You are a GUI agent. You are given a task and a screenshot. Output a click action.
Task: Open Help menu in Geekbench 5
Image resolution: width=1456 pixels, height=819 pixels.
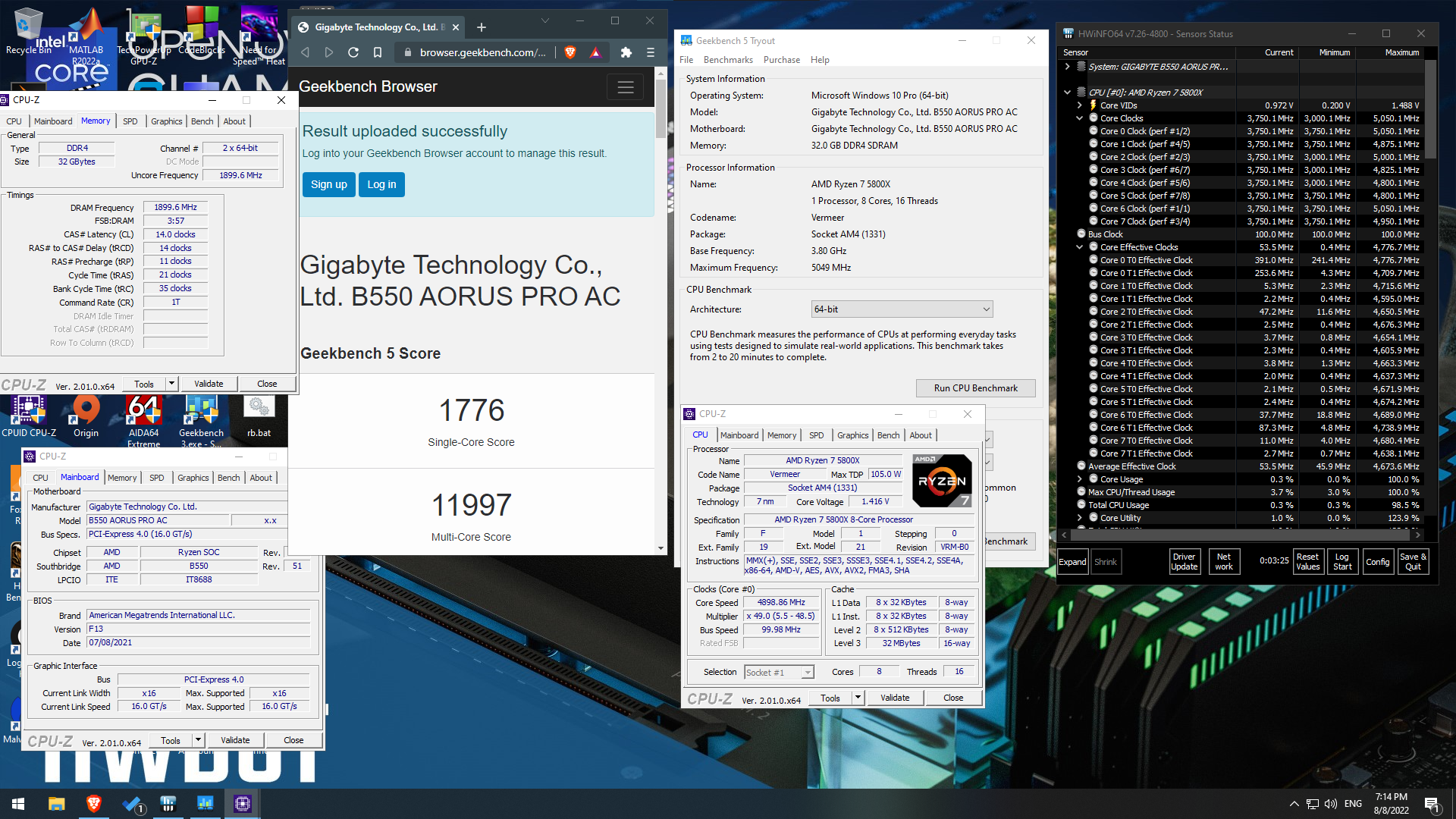pos(820,60)
